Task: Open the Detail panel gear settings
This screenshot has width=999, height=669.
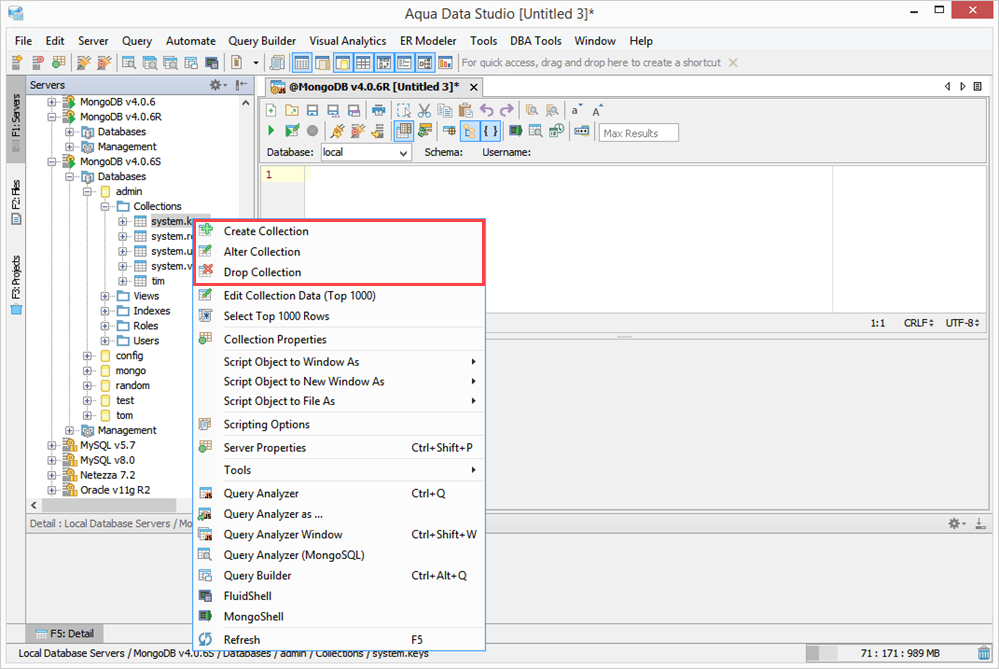Action: [x=954, y=523]
